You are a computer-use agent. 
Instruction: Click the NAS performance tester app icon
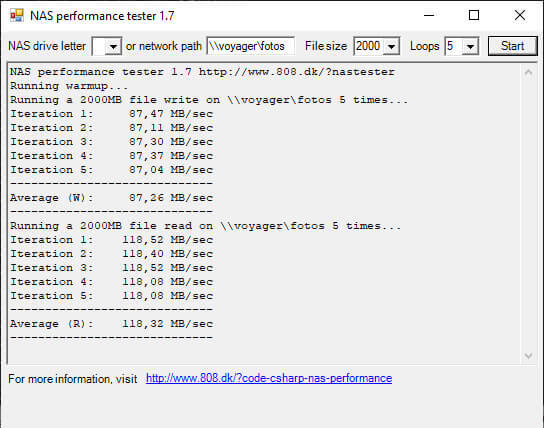(16, 16)
